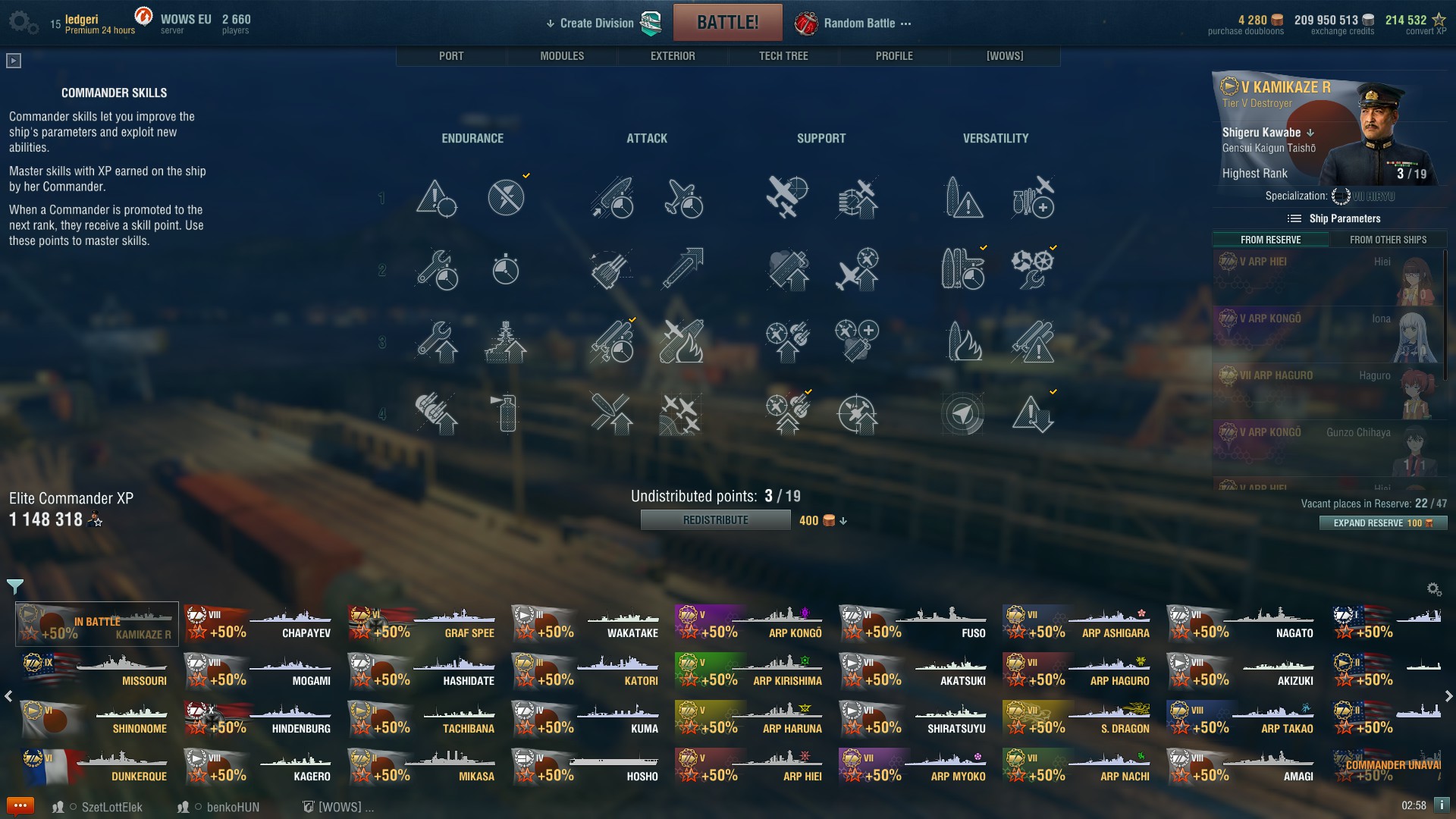Toggle the Preventive Maintenance skill
Viewport: 1456px width, 819px height.
coord(506,198)
